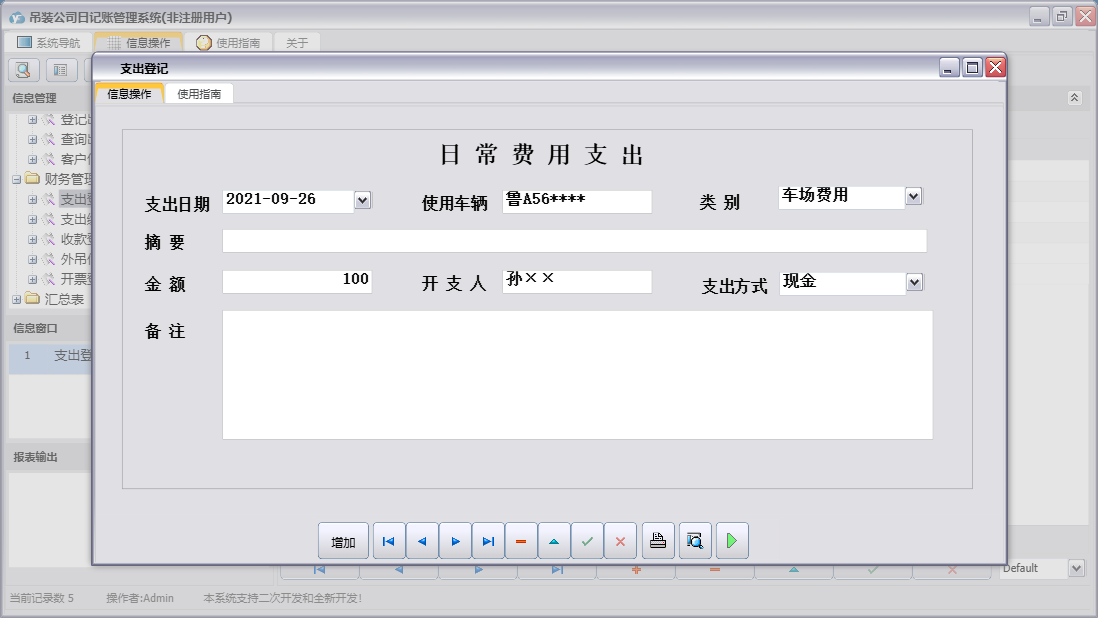Screen dimensions: 1098x618
Task: Edit the current record with the triangle icon
Action: coord(554,540)
